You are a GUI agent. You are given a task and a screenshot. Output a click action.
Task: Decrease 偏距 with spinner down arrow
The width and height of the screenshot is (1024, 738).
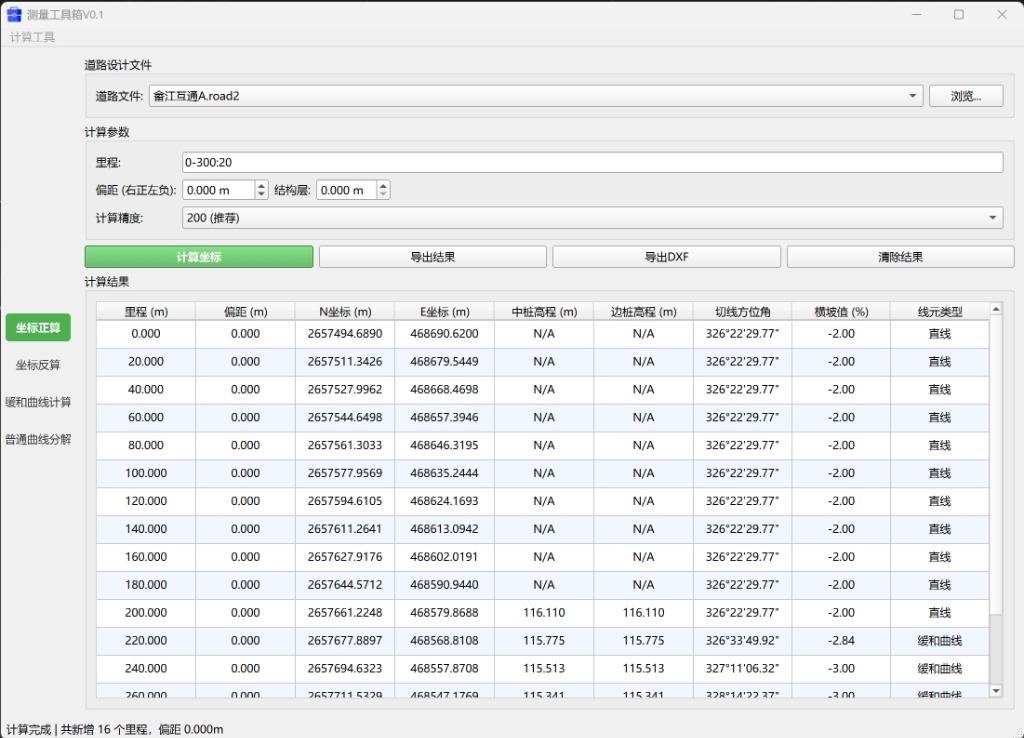(261, 195)
